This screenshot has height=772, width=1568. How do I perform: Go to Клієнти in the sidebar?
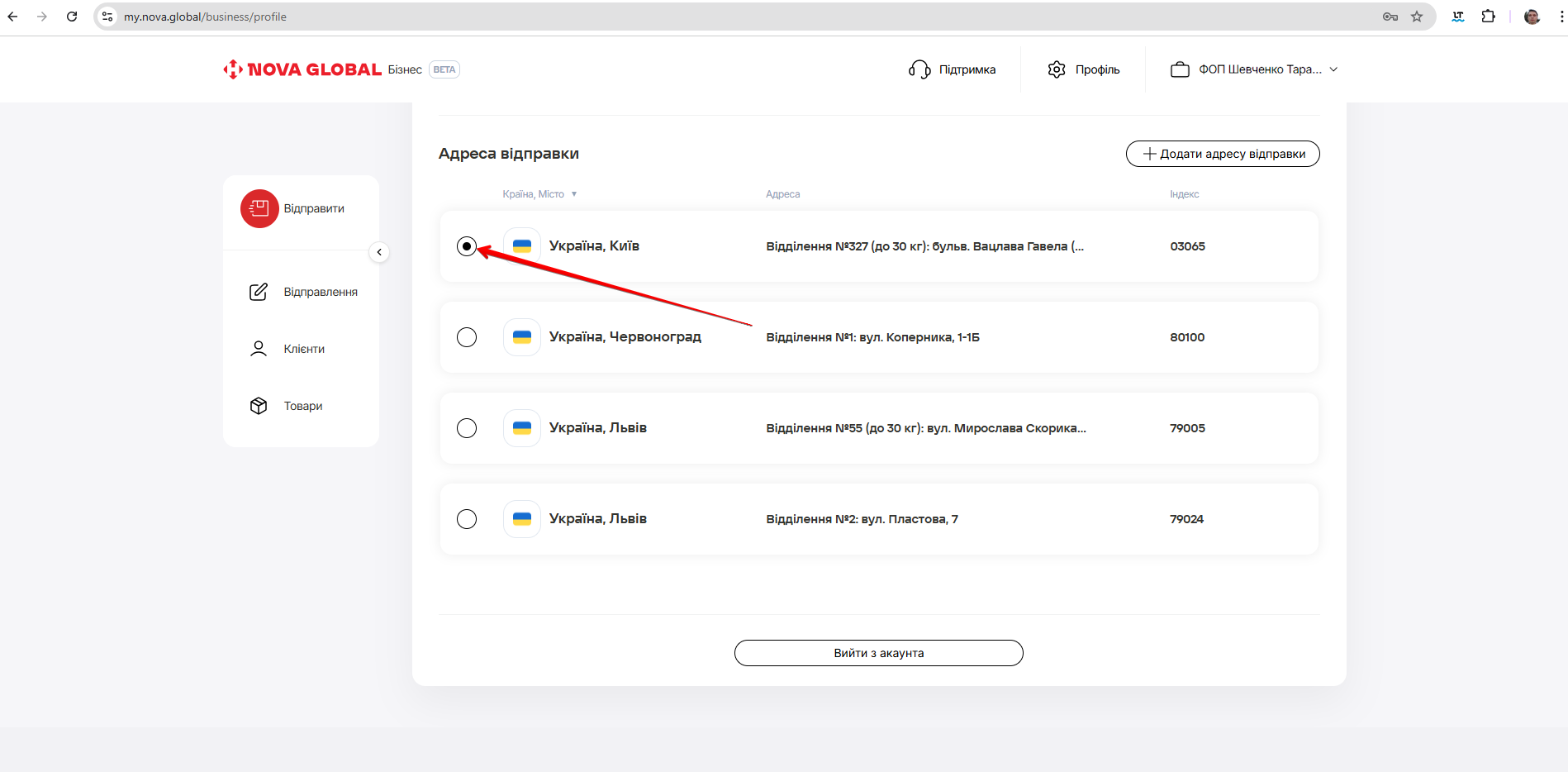pos(304,349)
